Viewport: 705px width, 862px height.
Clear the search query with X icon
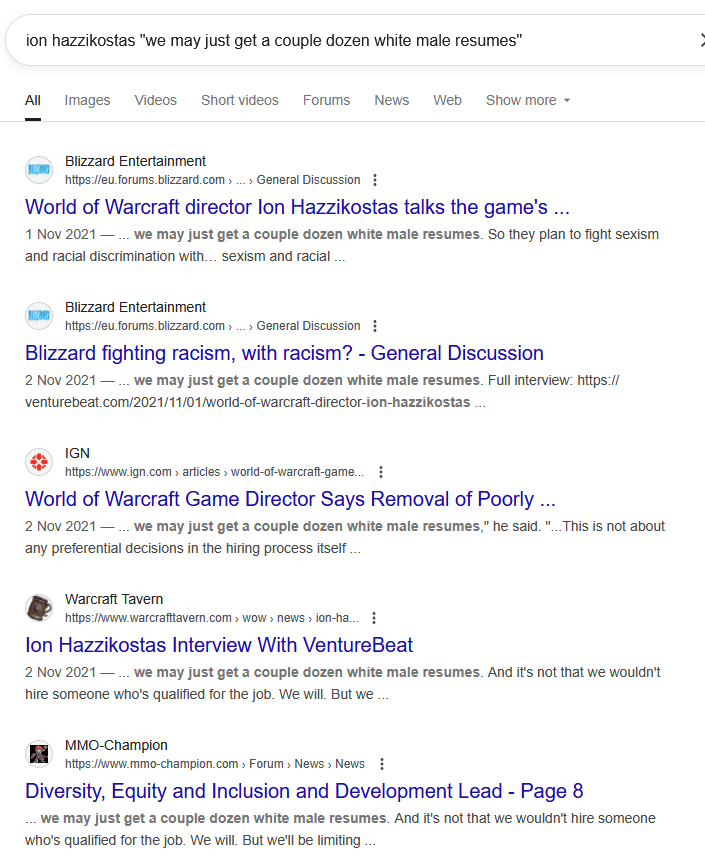pos(702,40)
